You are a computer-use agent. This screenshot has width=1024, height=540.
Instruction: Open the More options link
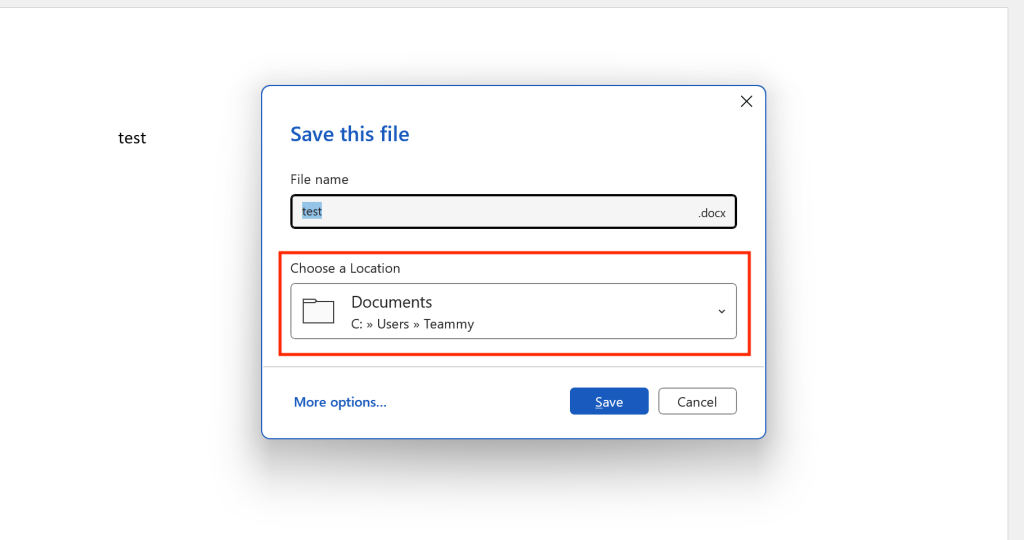coord(340,402)
